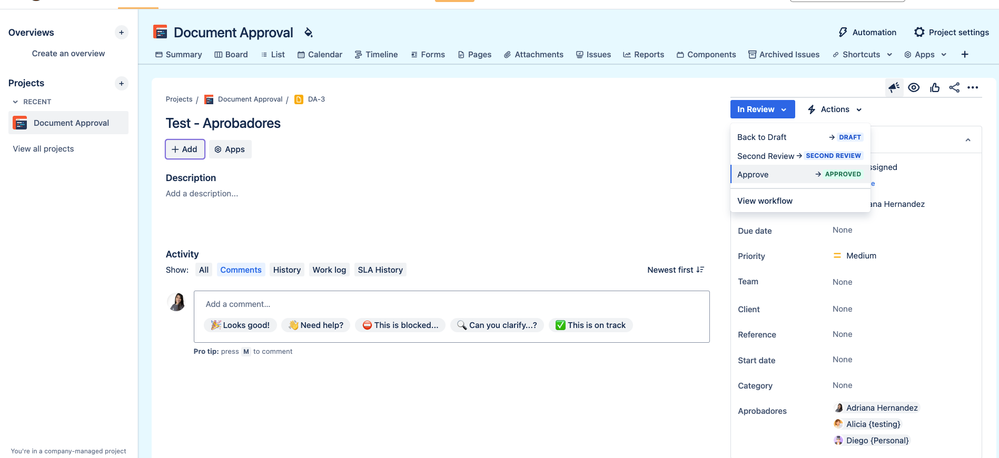999x458 pixels.
Task: Click Adriana Hernandez approver chip
Action: [x=876, y=408]
